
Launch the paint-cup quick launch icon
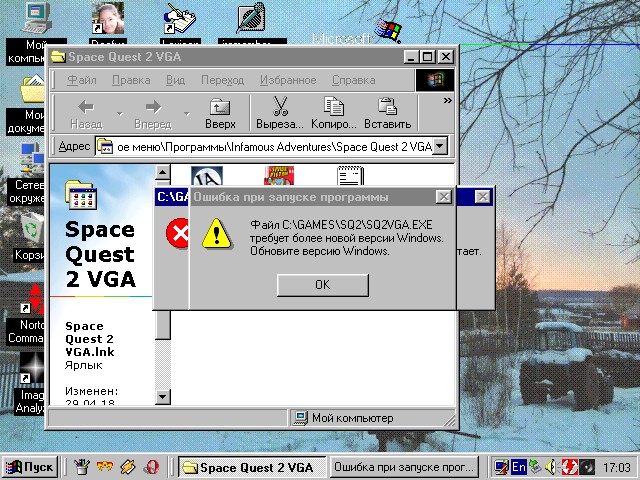point(82,467)
